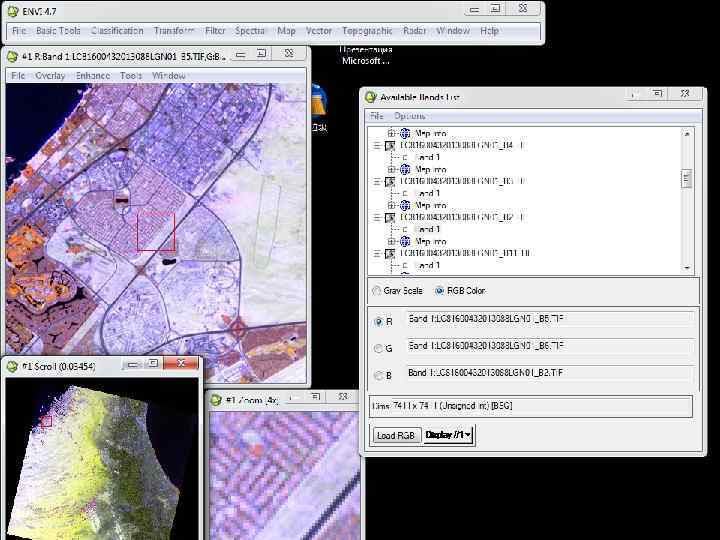Open the Transform menu
This screenshot has width=720, height=540.
coord(174,31)
